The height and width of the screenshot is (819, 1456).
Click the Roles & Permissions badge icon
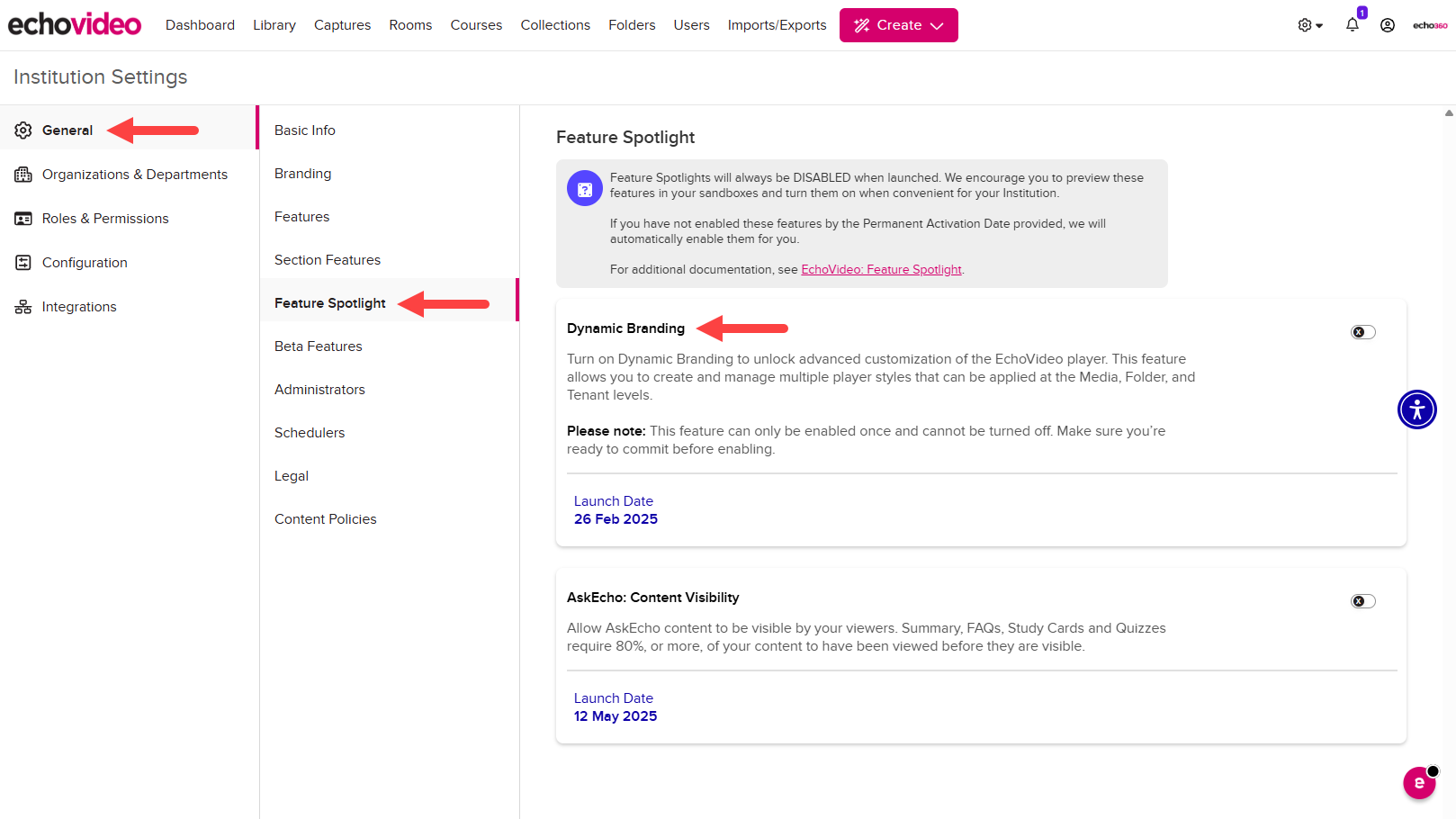pos(23,218)
